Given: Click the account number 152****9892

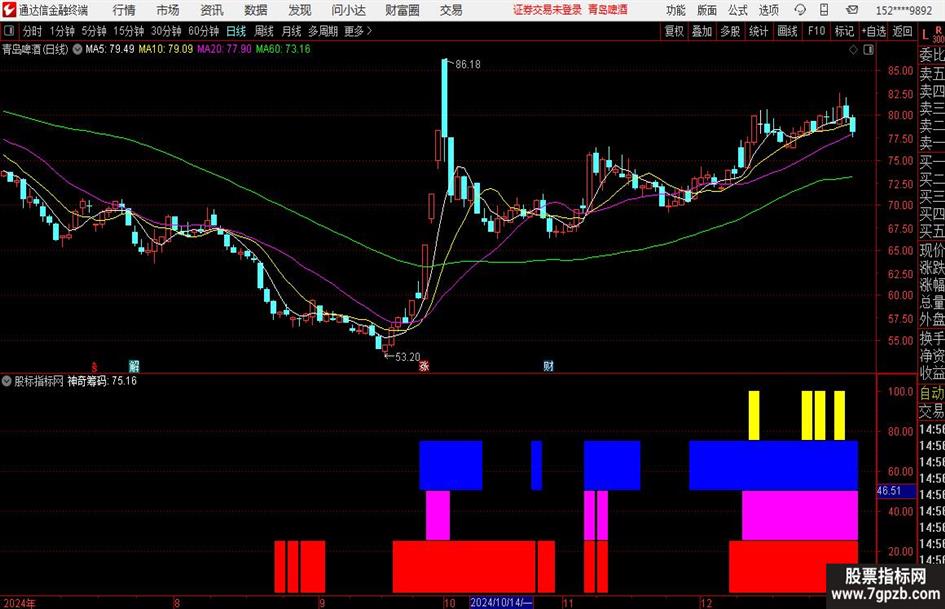Looking at the screenshot, I should point(904,10).
